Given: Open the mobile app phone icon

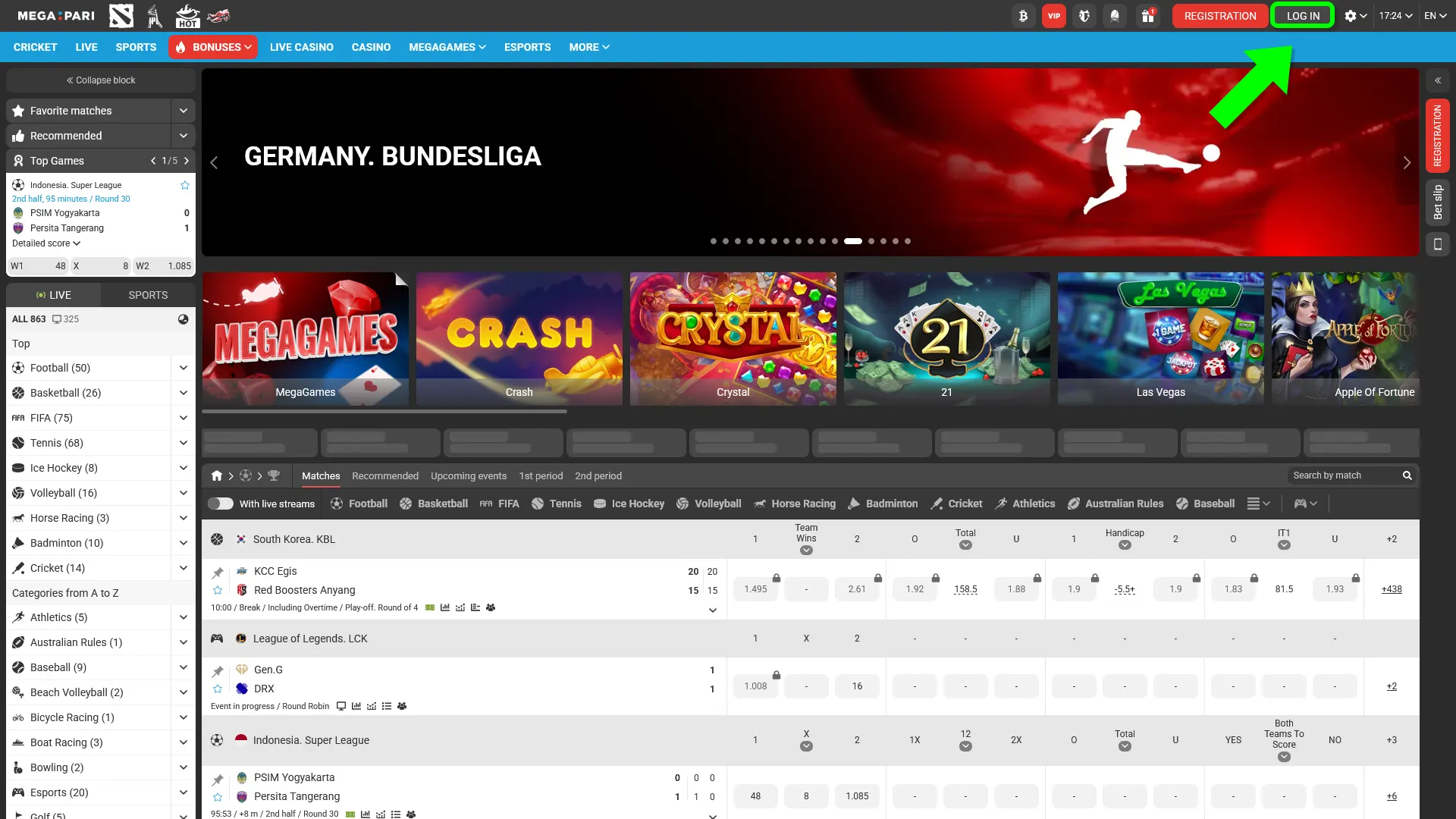Looking at the screenshot, I should pos(1438,244).
